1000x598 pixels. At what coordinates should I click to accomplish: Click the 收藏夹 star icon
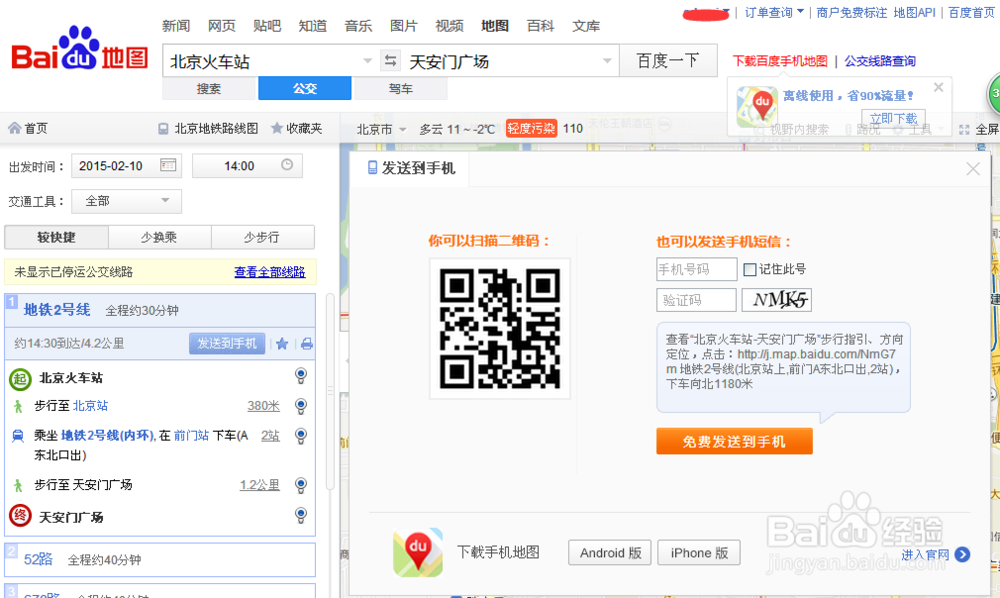tap(277, 128)
